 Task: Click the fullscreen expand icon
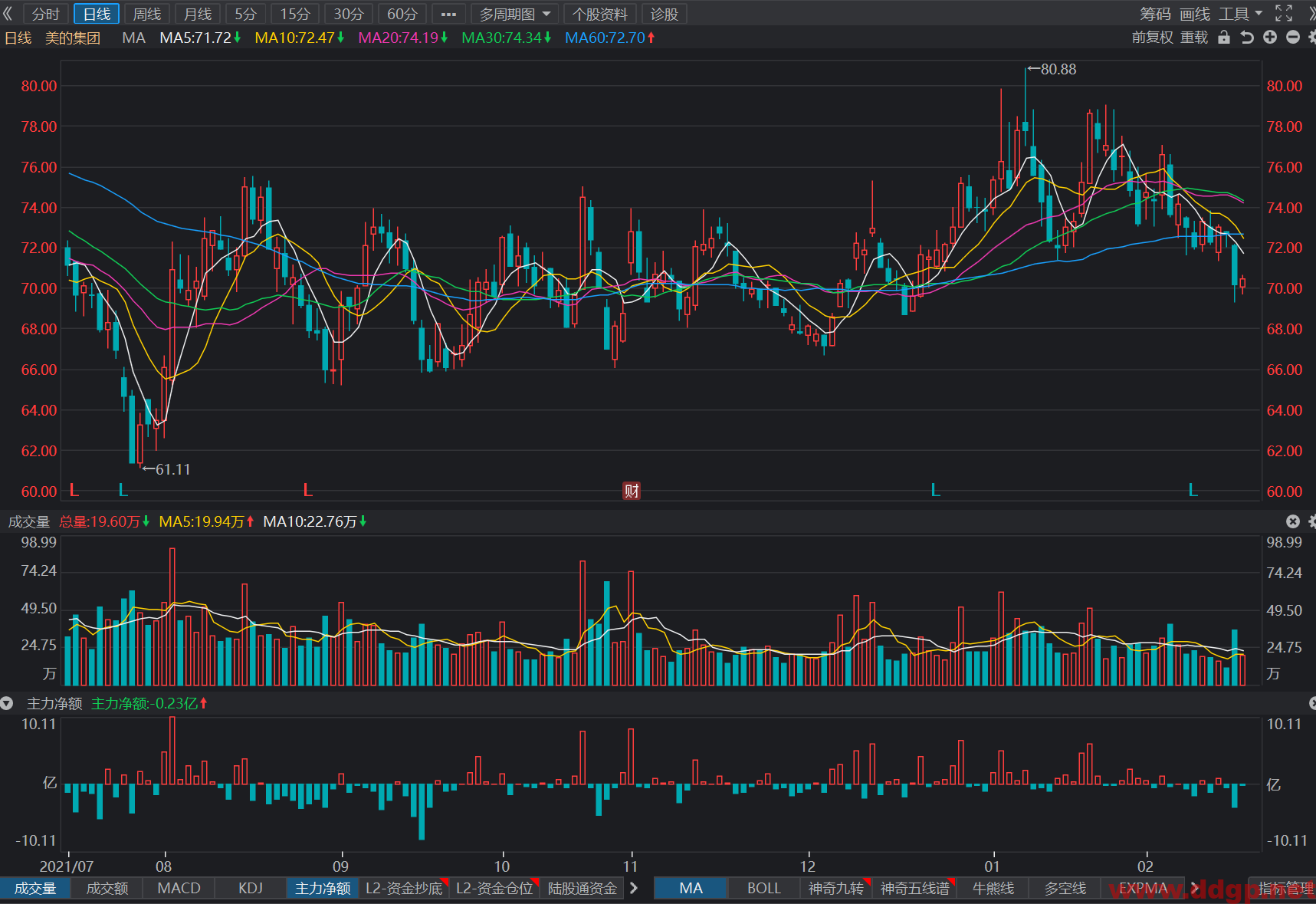coord(1284,14)
